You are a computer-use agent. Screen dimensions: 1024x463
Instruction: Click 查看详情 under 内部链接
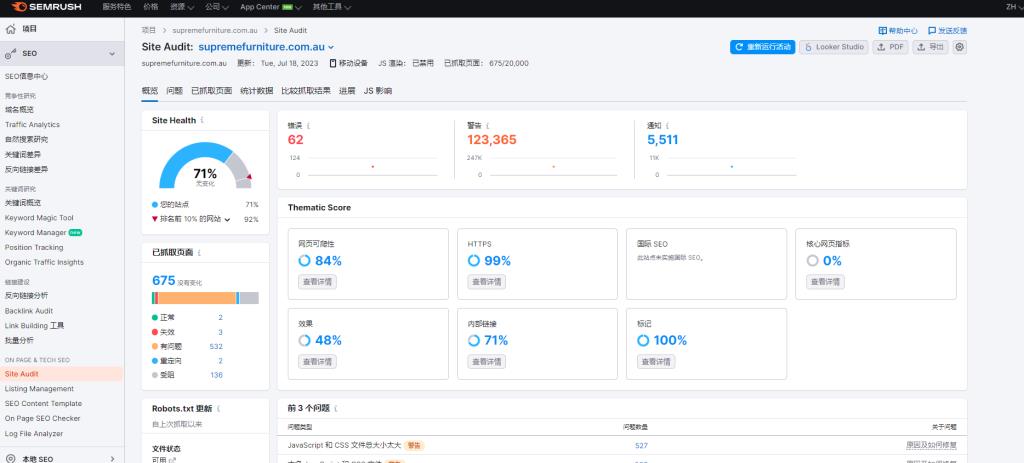487,362
